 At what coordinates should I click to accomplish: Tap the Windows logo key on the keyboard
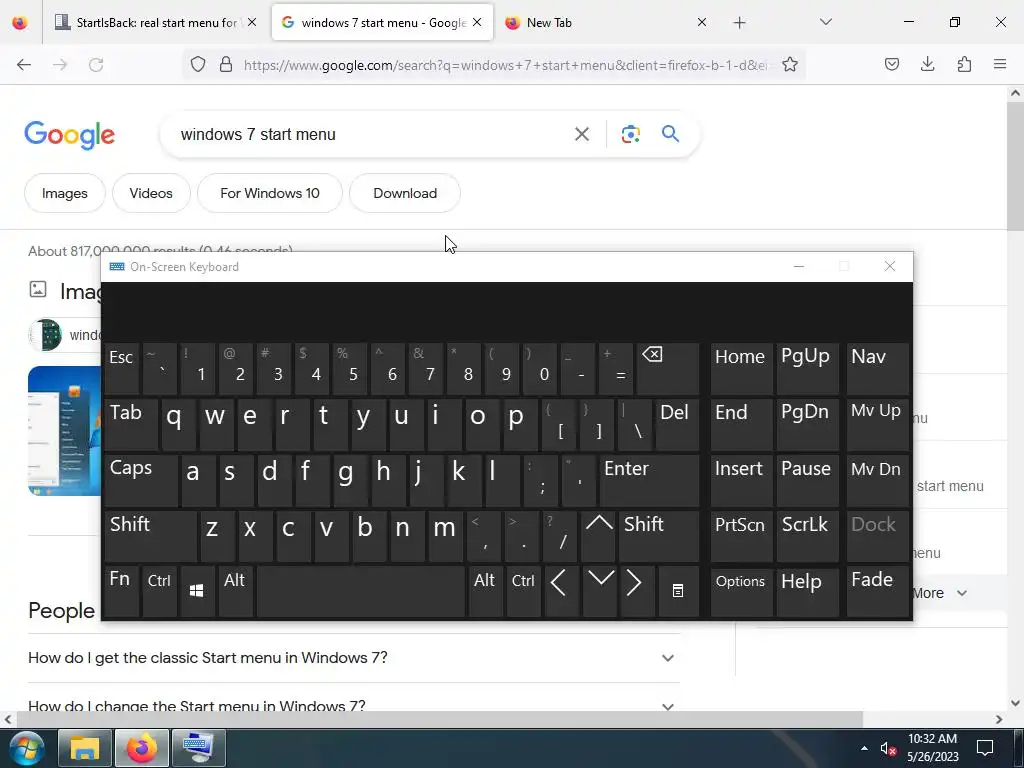(x=197, y=591)
